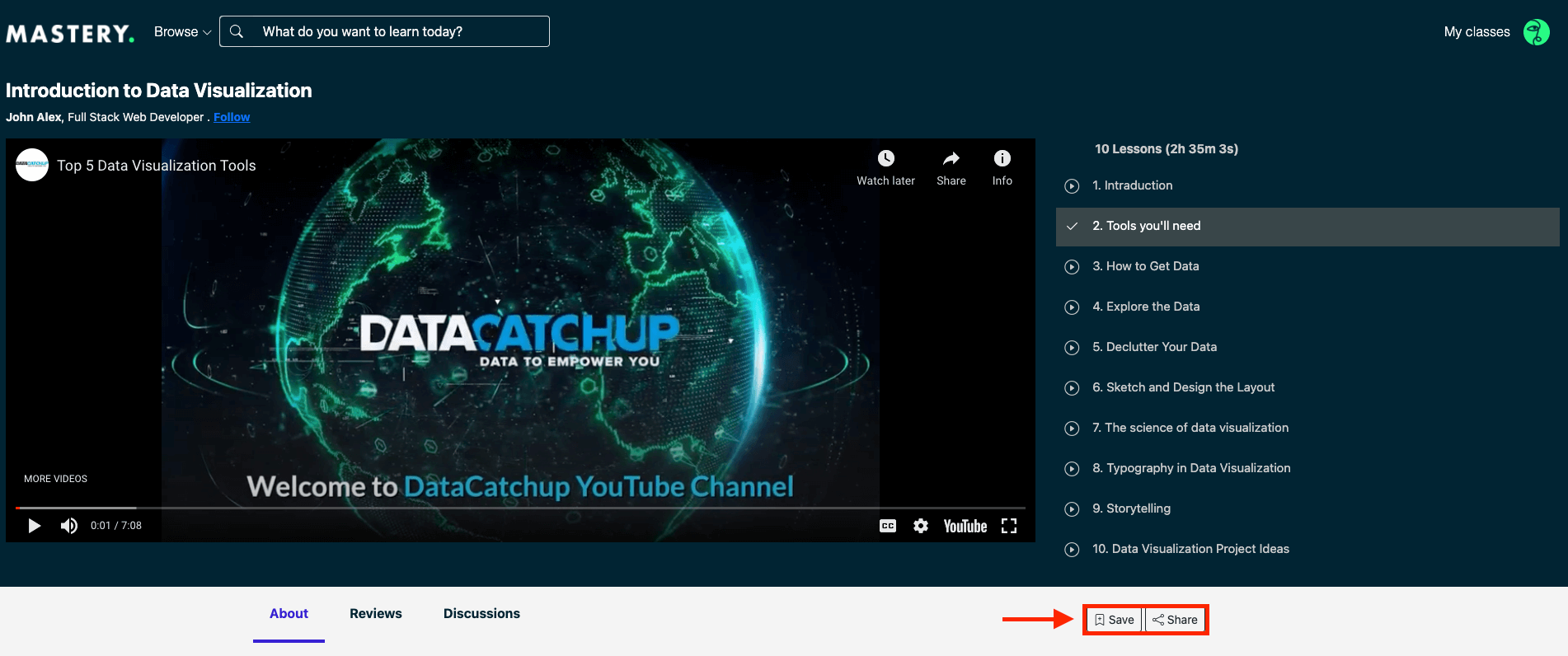Seek using the video progress bar
The height and width of the screenshot is (656, 1568).
[x=520, y=508]
